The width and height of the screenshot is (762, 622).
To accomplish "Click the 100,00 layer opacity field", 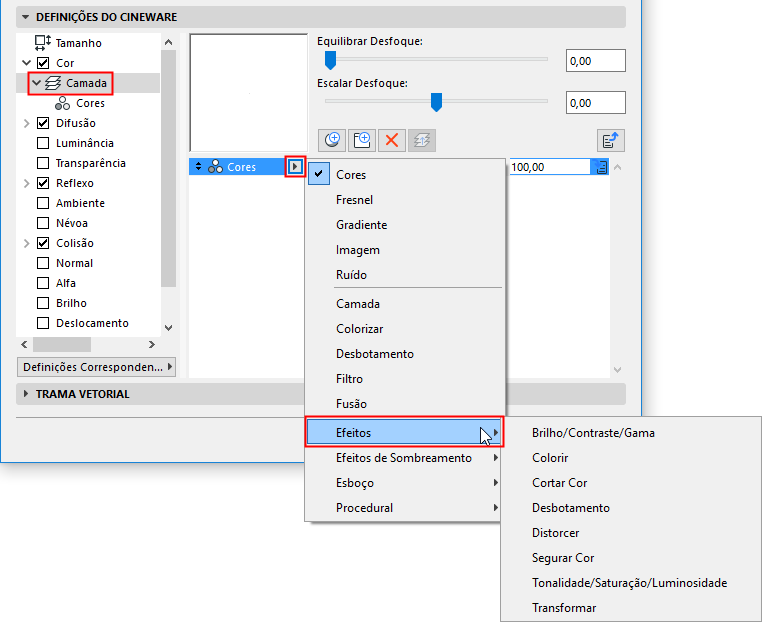I will [x=550, y=167].
